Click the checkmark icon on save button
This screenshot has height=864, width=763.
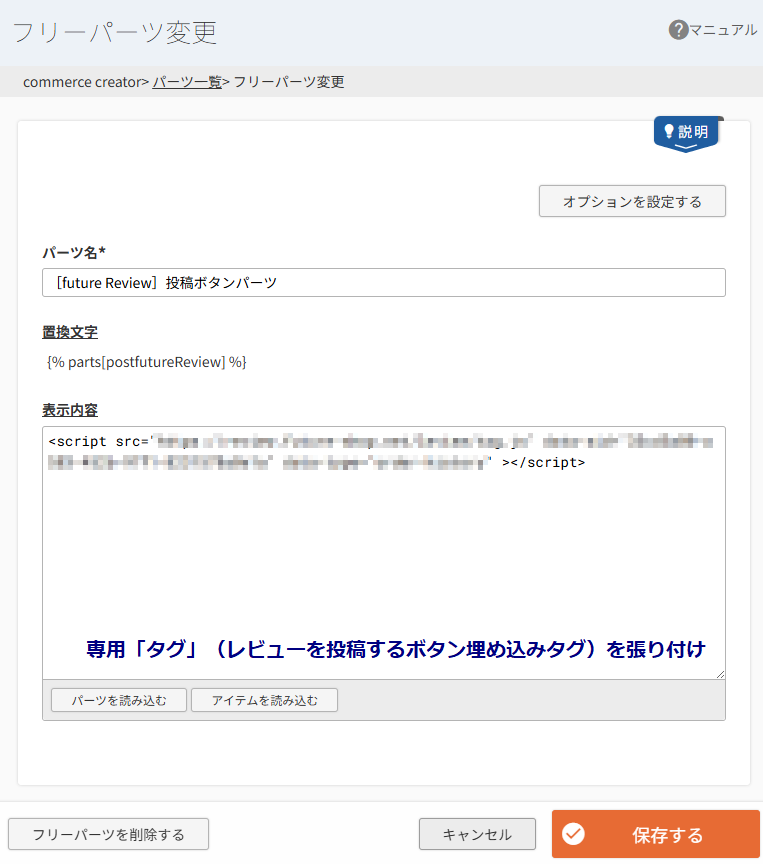click(x=573, y=835)
